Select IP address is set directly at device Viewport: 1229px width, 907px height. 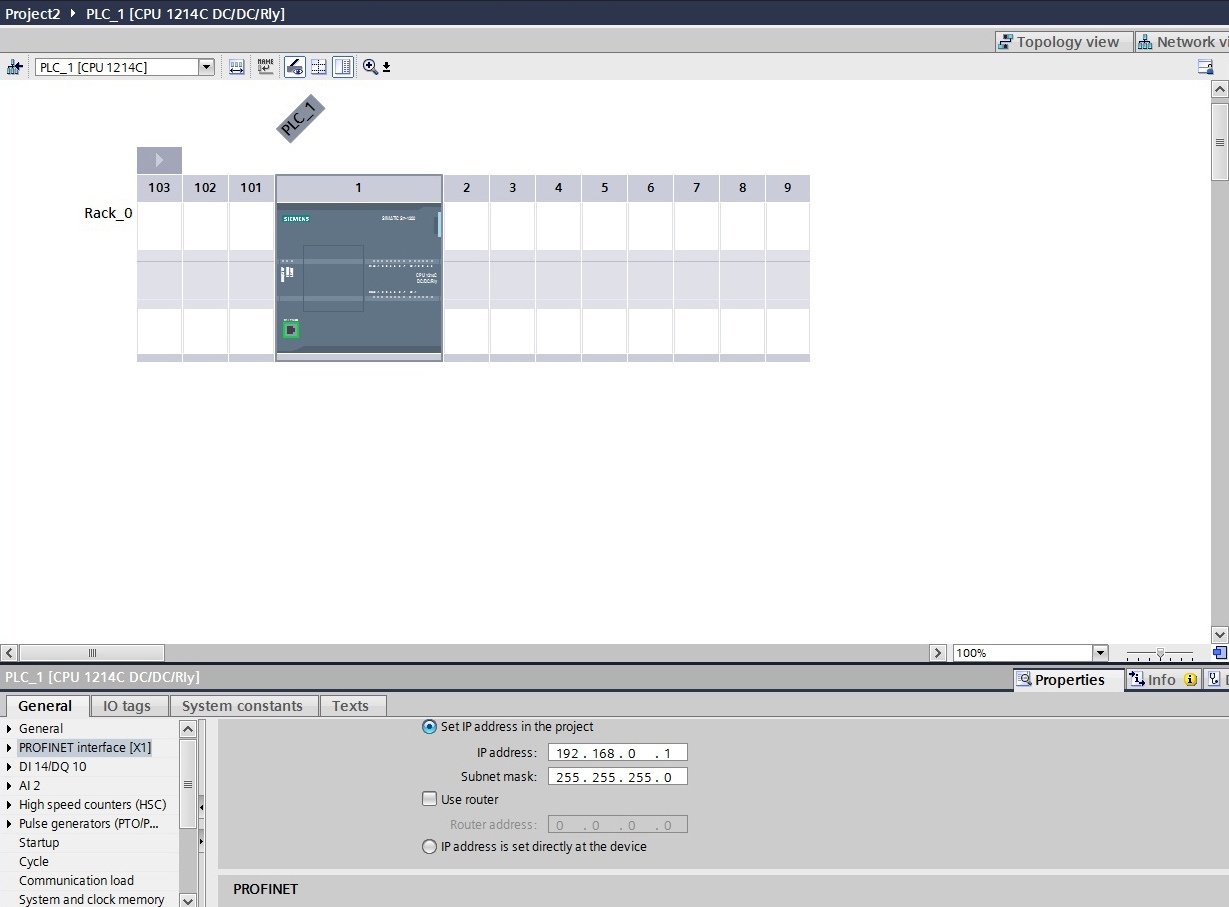[x=429, y=846]
